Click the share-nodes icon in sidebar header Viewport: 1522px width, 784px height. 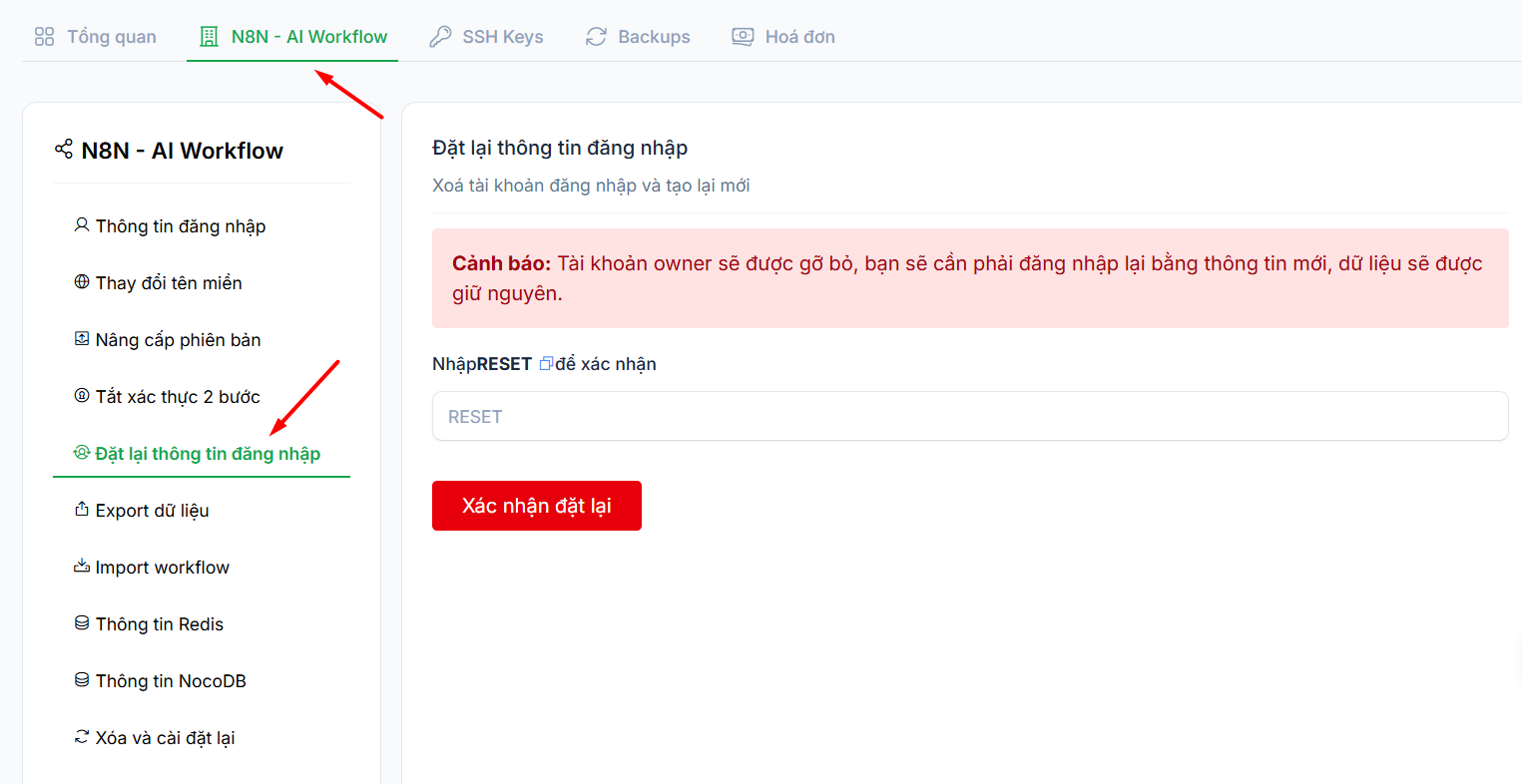point(64,150)
